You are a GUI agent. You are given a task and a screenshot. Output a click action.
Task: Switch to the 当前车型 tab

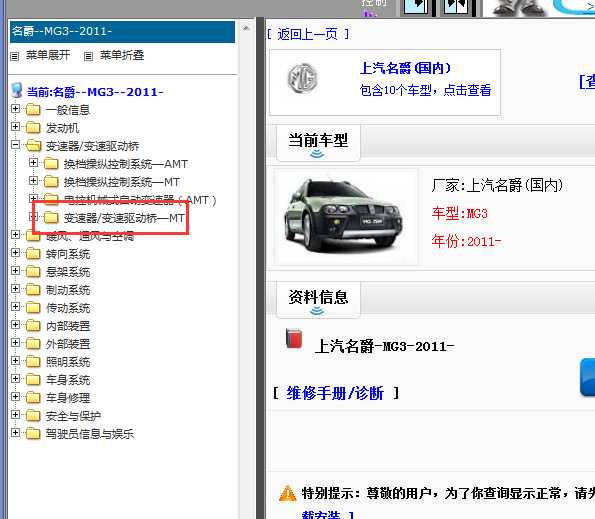(x=318, y=143)
